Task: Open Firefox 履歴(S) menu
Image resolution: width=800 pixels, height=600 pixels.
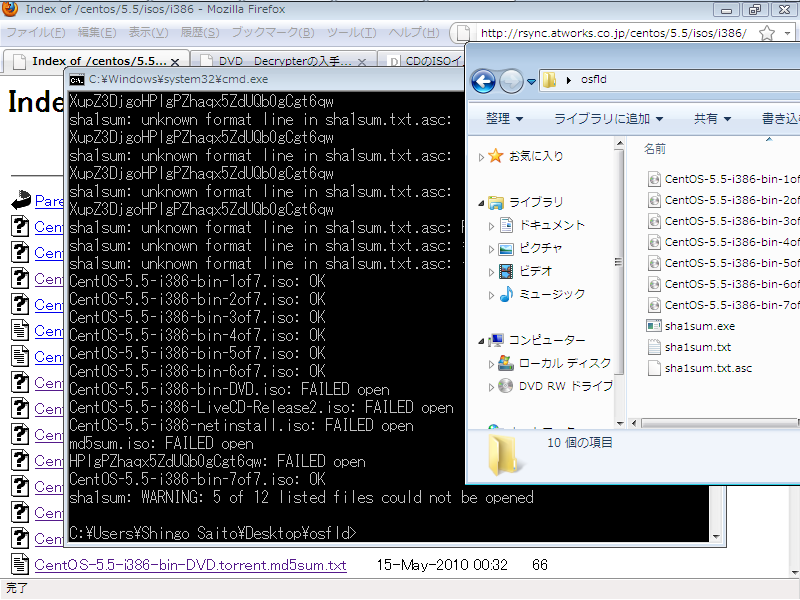Action: (x=199, y=33)
